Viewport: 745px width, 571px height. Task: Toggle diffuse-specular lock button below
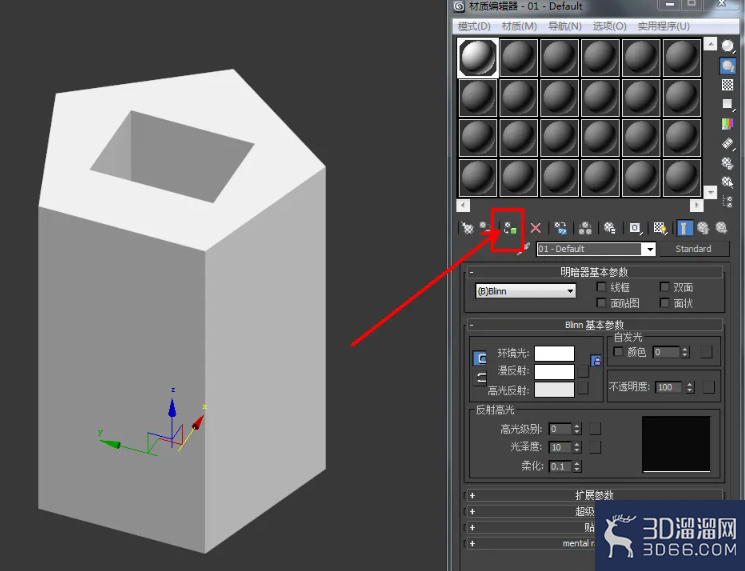480,378
